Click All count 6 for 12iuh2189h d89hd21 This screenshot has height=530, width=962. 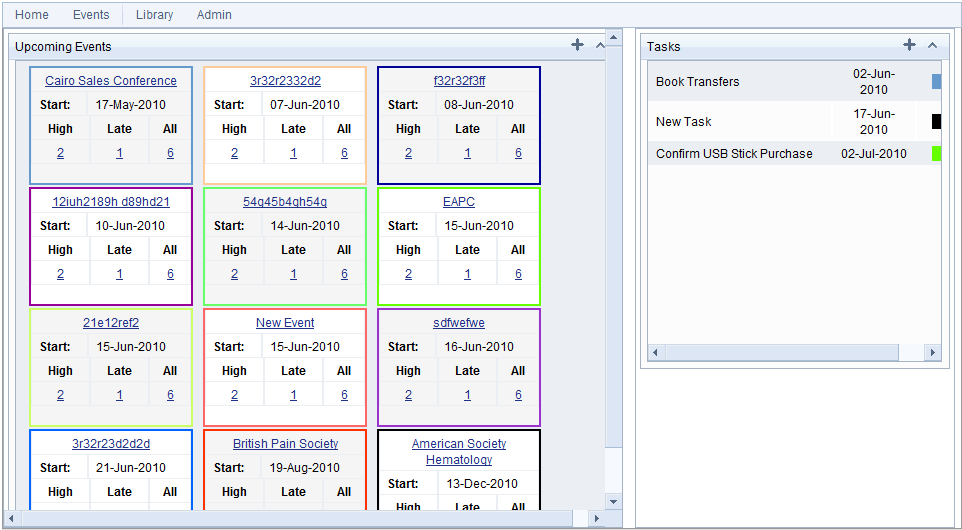170,274
